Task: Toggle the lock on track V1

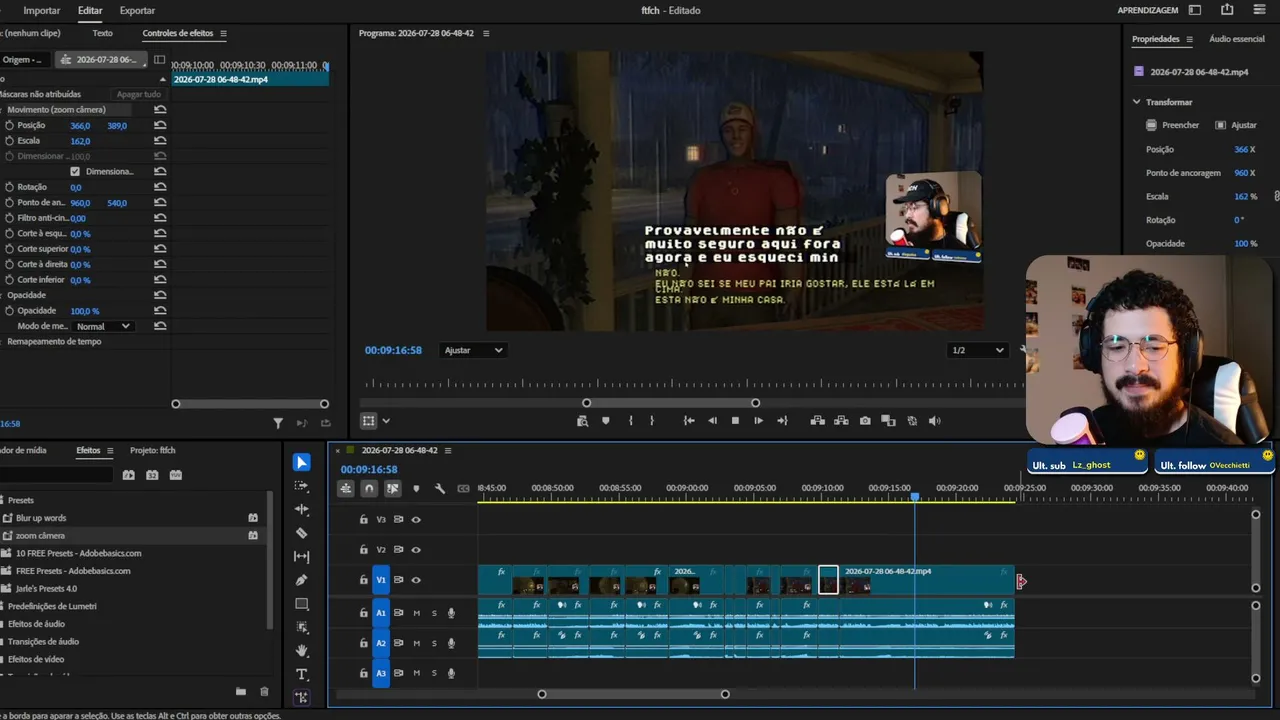Action: coord(364,580)
